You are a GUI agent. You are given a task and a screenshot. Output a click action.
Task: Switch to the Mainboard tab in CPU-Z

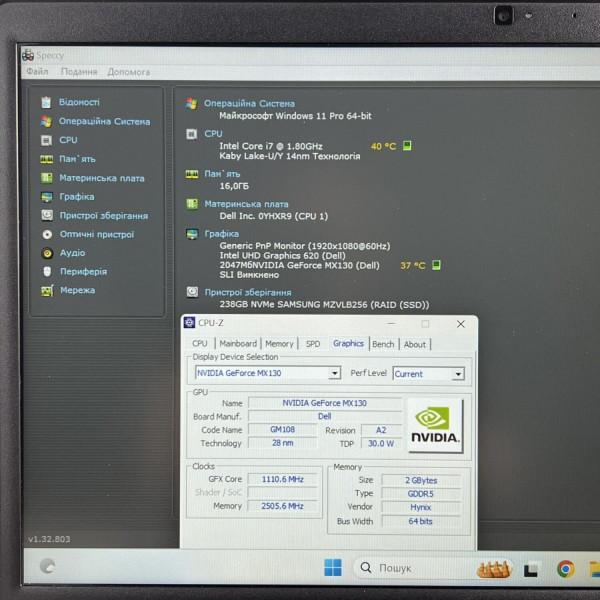click(238, 344)
